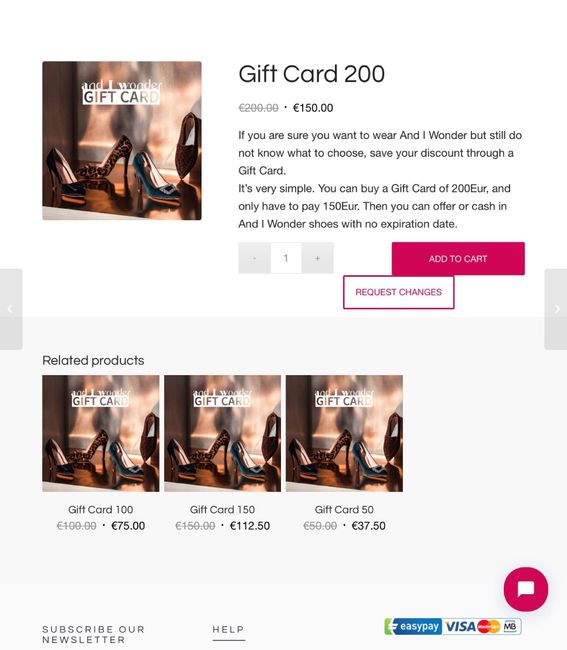Open Gift Card 50 product thumbnail
567x650 pixels.
tap(344, 433)
